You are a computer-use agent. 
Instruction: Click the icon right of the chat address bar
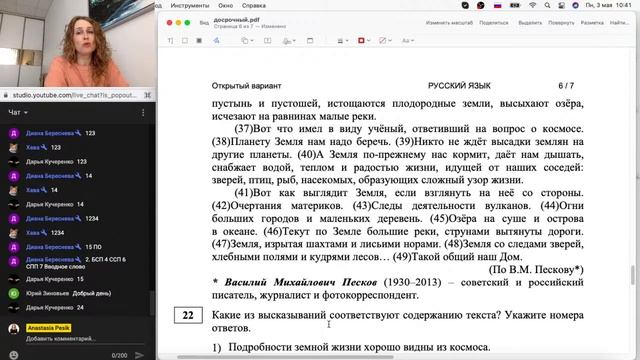[x=147, y=95]
